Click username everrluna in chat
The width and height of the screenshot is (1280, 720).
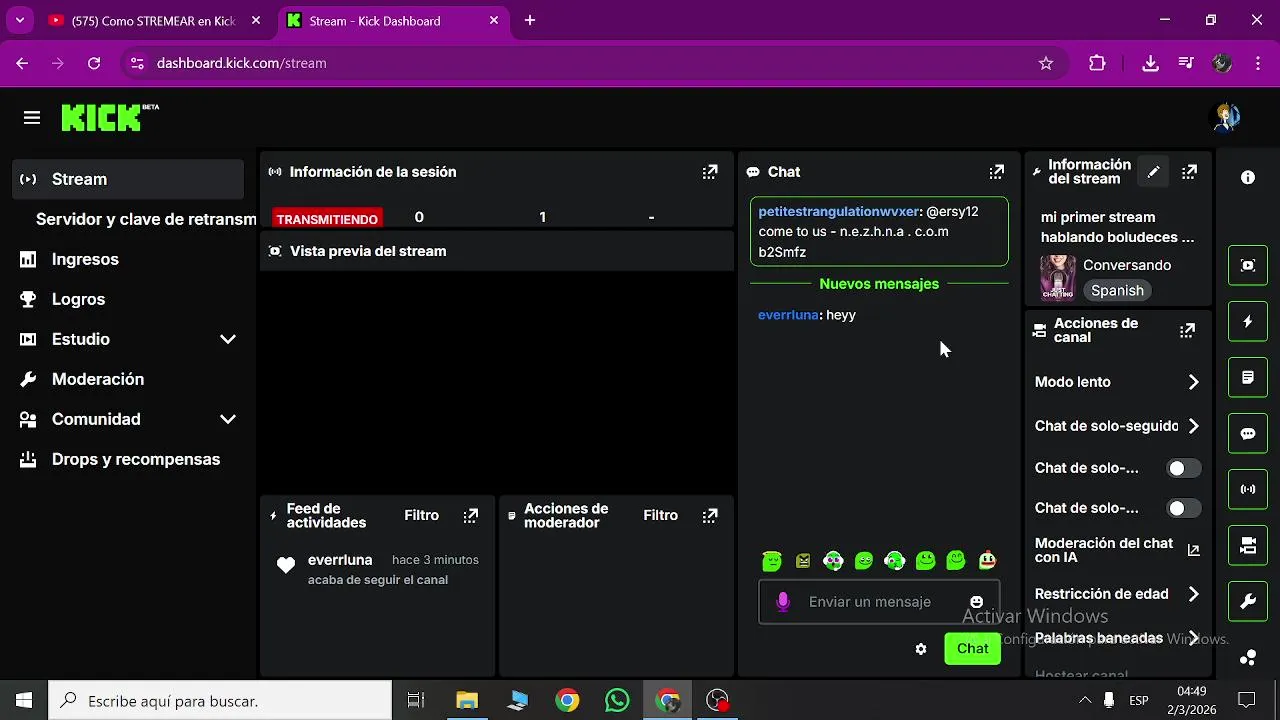click(x=788, y=315)
